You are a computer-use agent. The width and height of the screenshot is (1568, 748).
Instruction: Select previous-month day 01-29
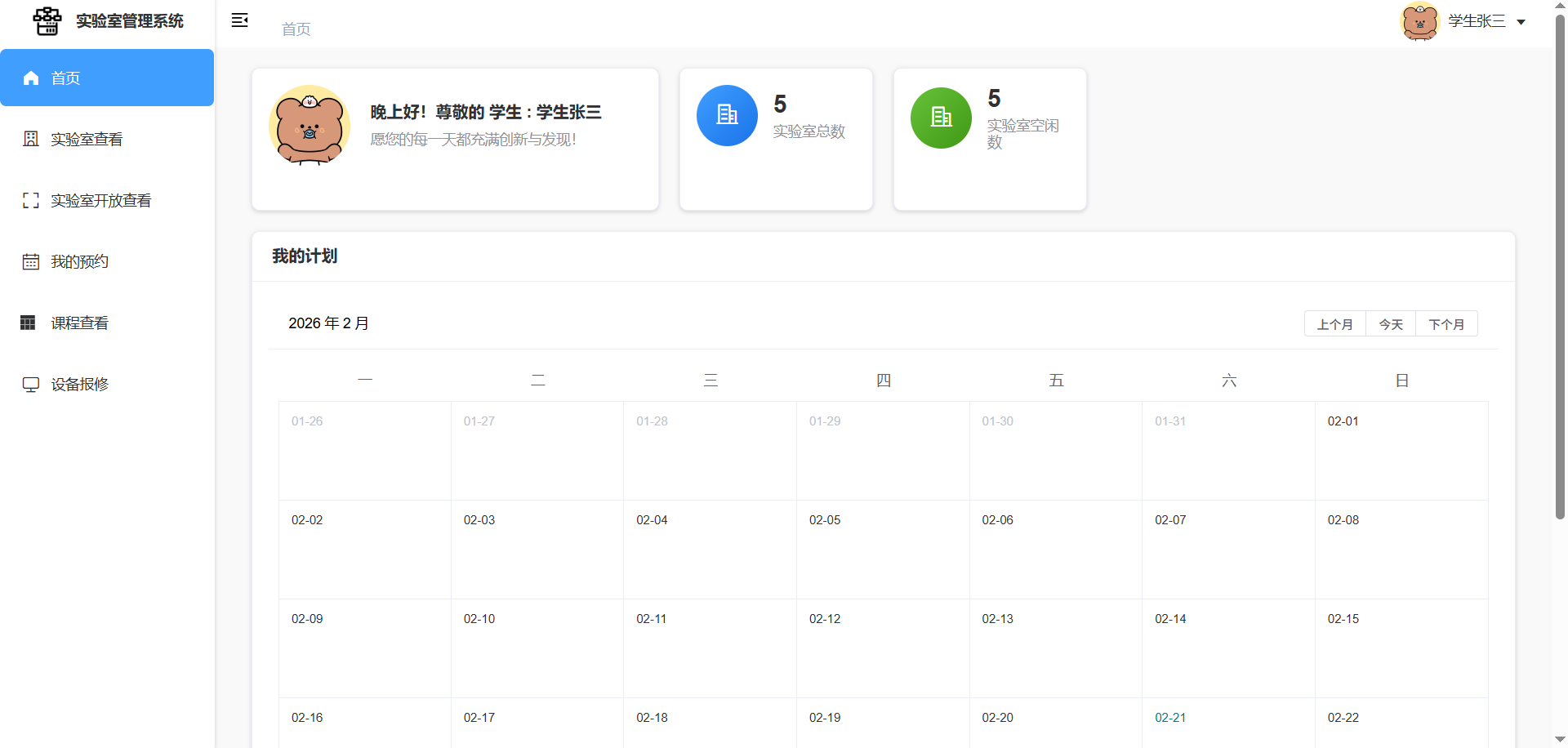[883, 451]
